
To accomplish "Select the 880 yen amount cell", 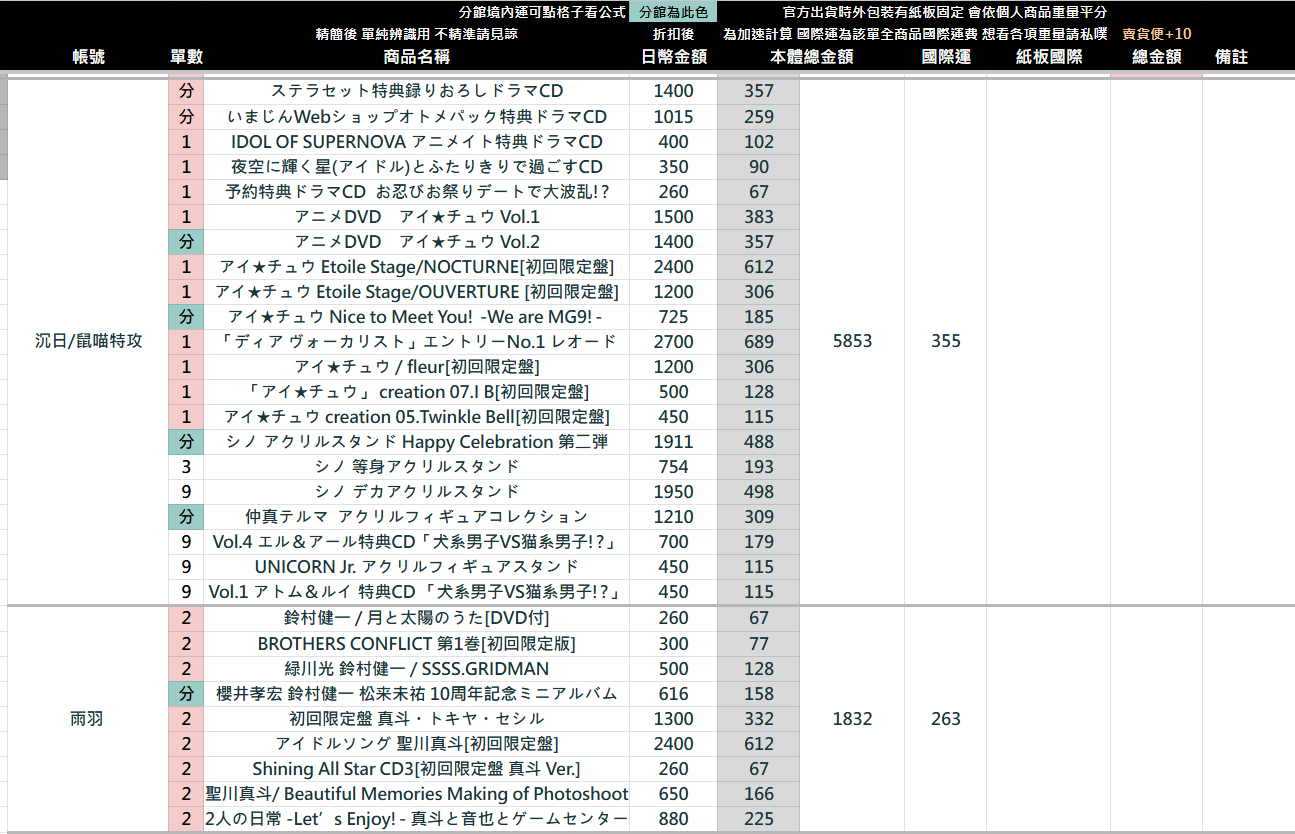I will (x=673, y=819).
